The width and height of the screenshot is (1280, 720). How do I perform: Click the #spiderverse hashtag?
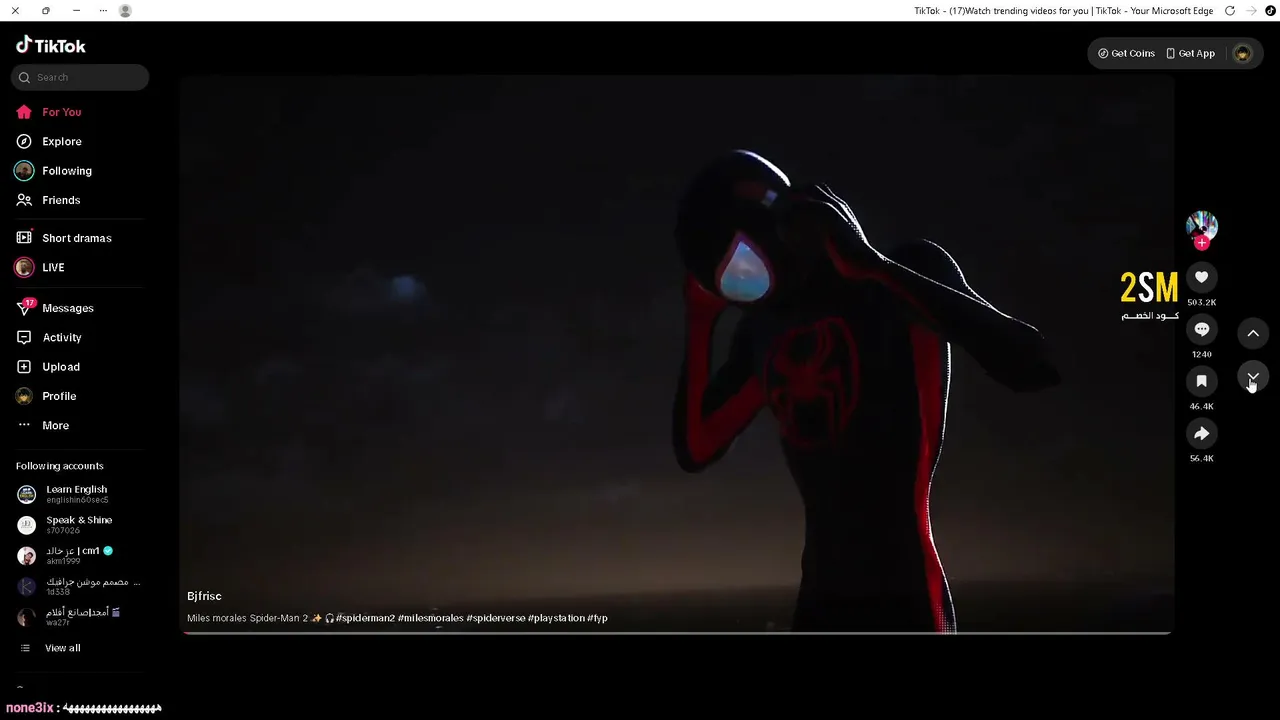(x=495, y=618)
